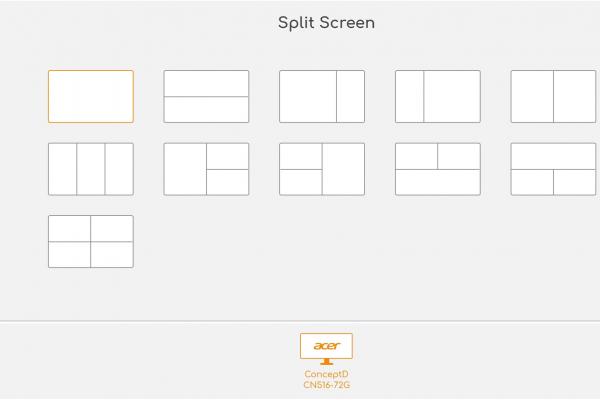
Task: Click large right pane of stacked-left layout
Action: [x=343, y=169]
